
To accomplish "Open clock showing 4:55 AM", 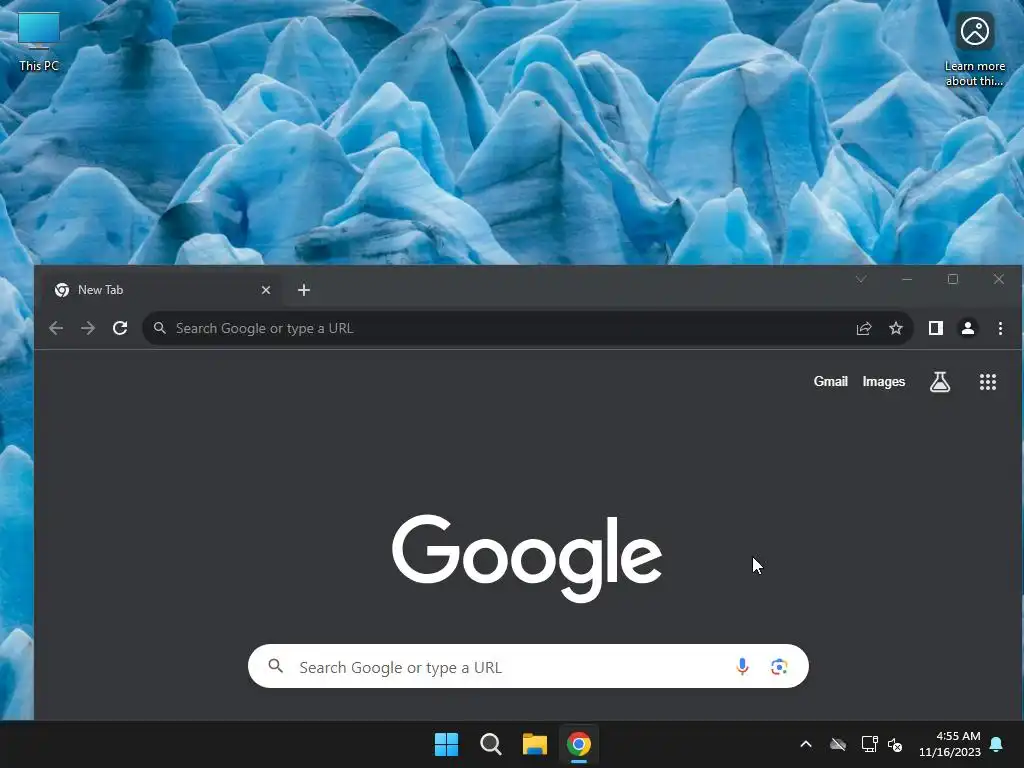I will tap(950, 744).
